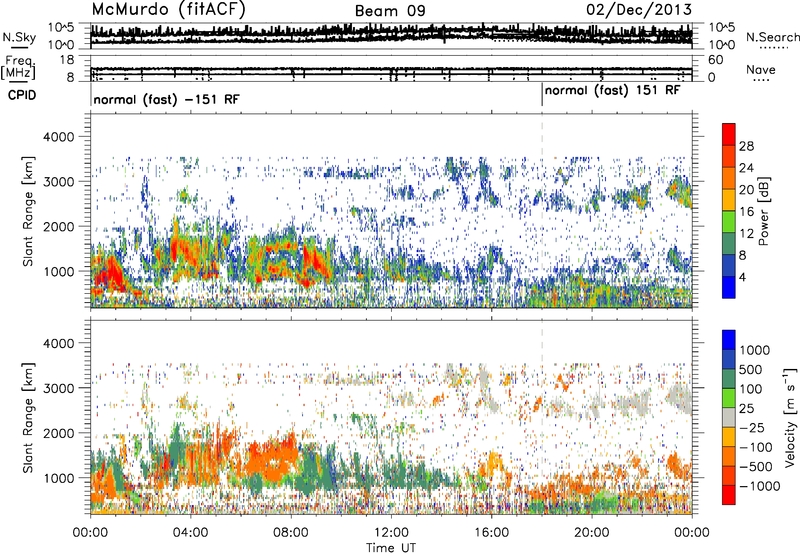This screenshot has height=554, width=800.
Task: Click the '20:00' time tick label
Action: coord(592,533)
